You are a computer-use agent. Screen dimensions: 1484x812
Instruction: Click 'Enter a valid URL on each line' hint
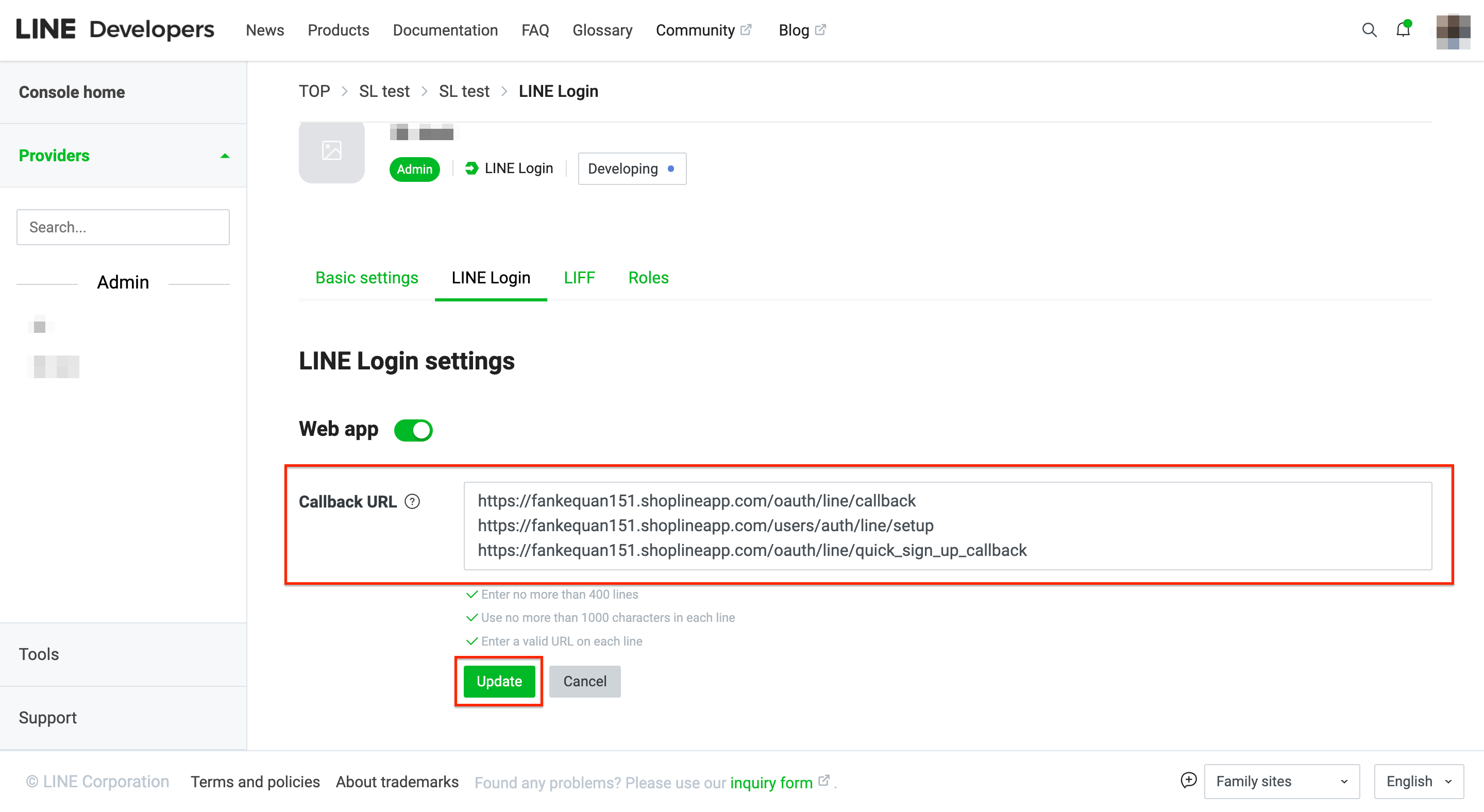tap(561, 641)
